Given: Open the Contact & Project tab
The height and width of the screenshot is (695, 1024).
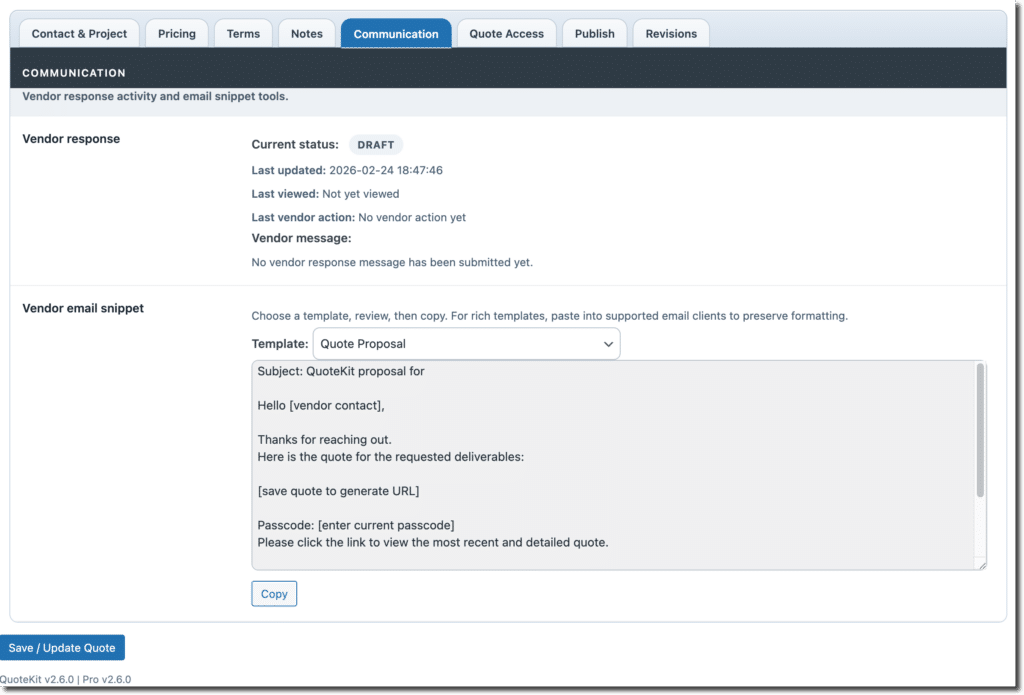Looking at the screenshot, I should pos(79,34).
